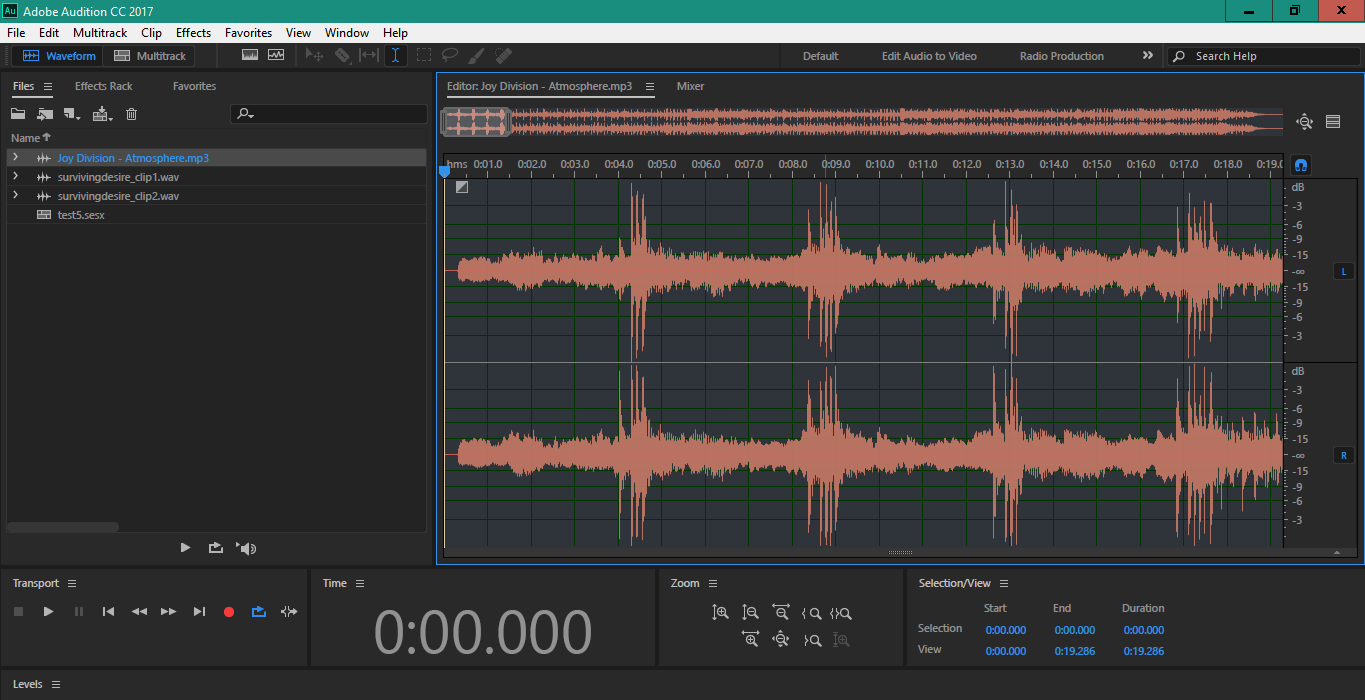The image size is (1365, 700).
Task: Click Zoom Out Full icon in overview
Action: 1304,122
